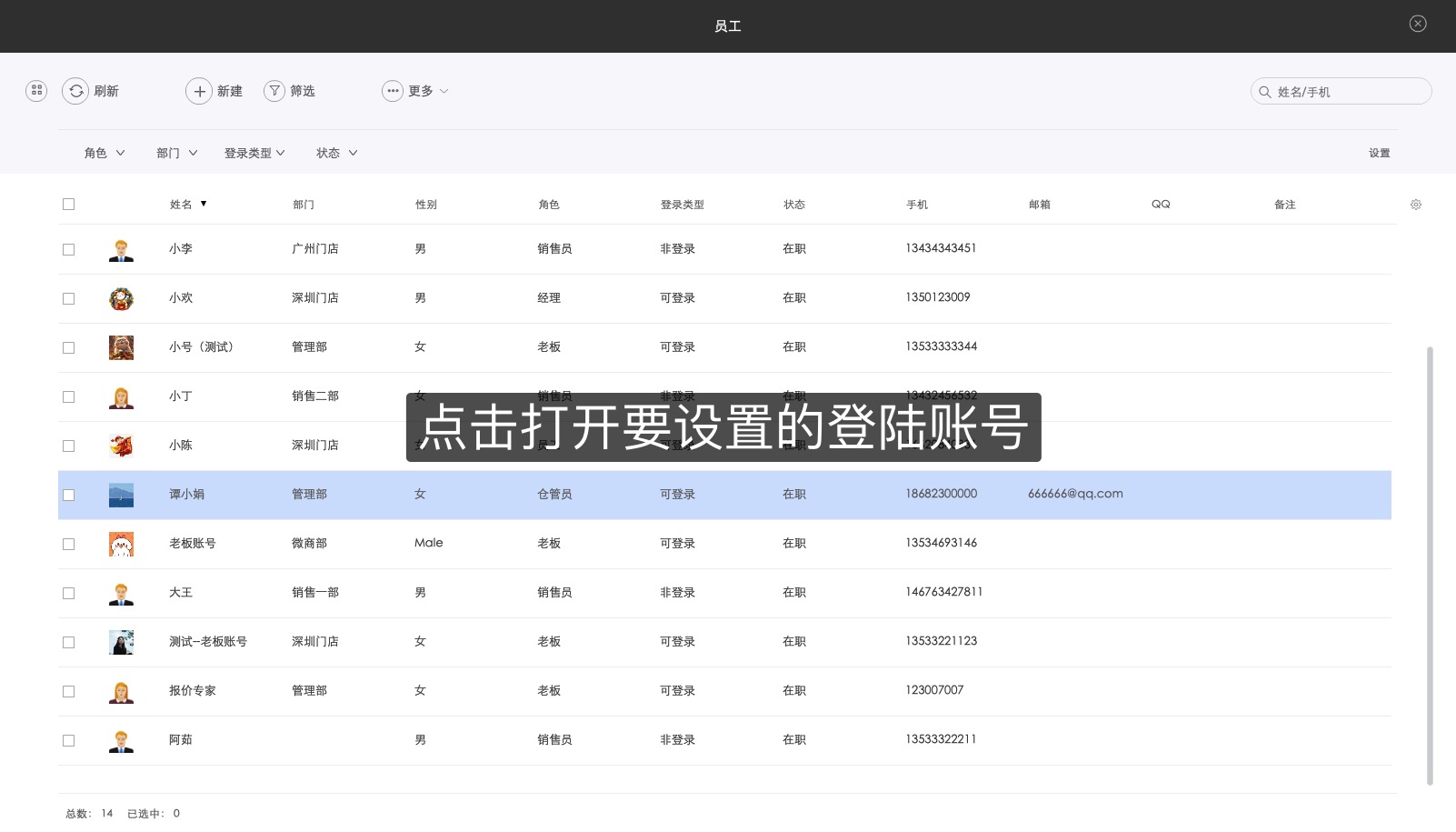The height and width of the screenshot is (832, 1456).
Task: Click the 更多 ellipsis icon
Action: click(x=393, y=91)
